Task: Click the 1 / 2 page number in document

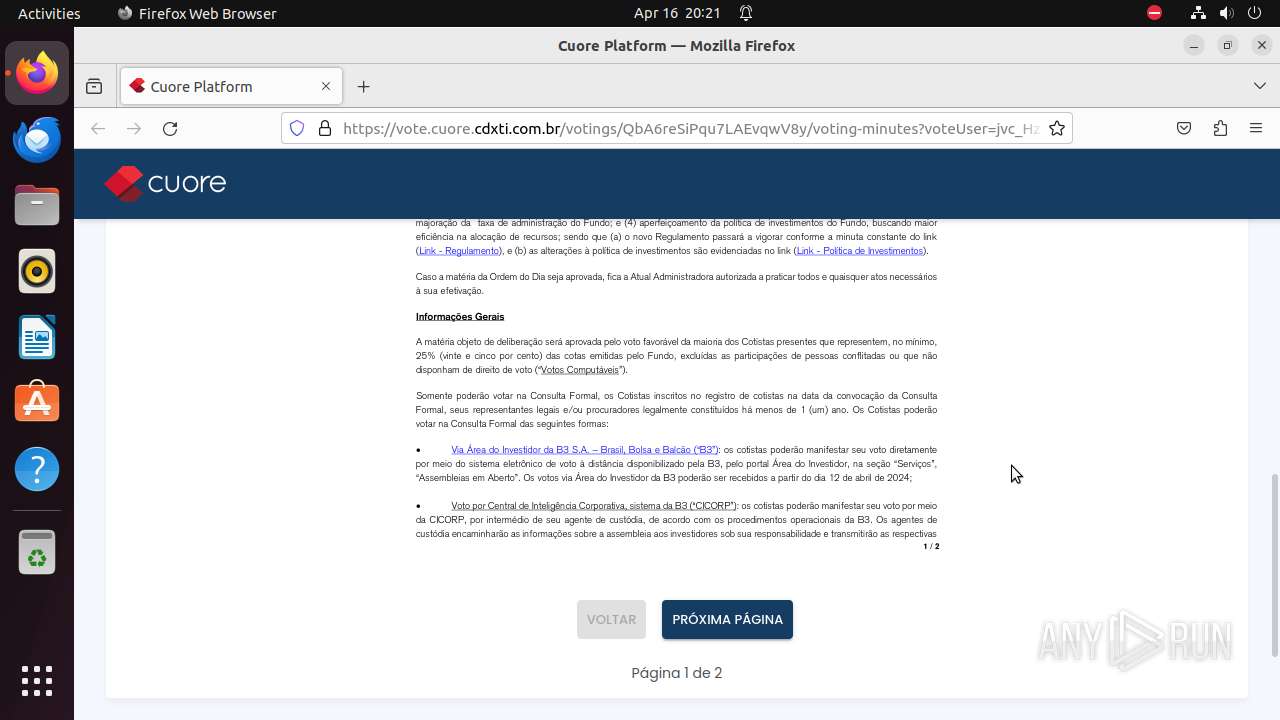Action: click(931, 547)
